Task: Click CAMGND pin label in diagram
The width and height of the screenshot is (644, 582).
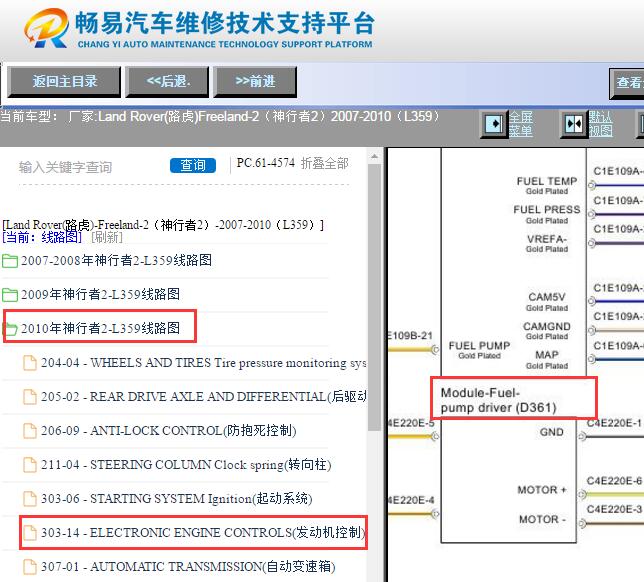Action: tap(547, 327)
